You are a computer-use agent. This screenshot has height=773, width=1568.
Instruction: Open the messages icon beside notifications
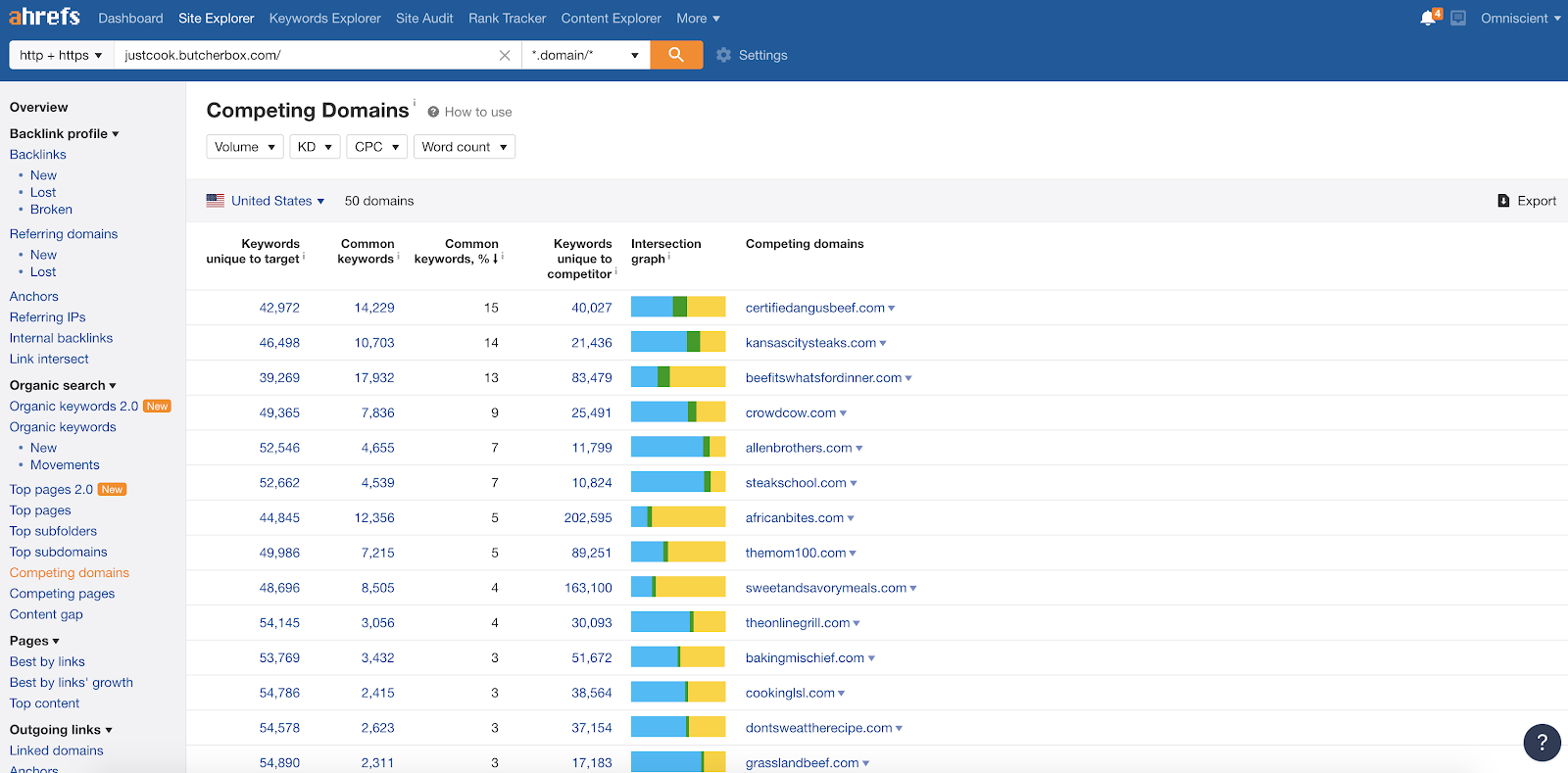pyautogui.click(x=1458, y=19)
